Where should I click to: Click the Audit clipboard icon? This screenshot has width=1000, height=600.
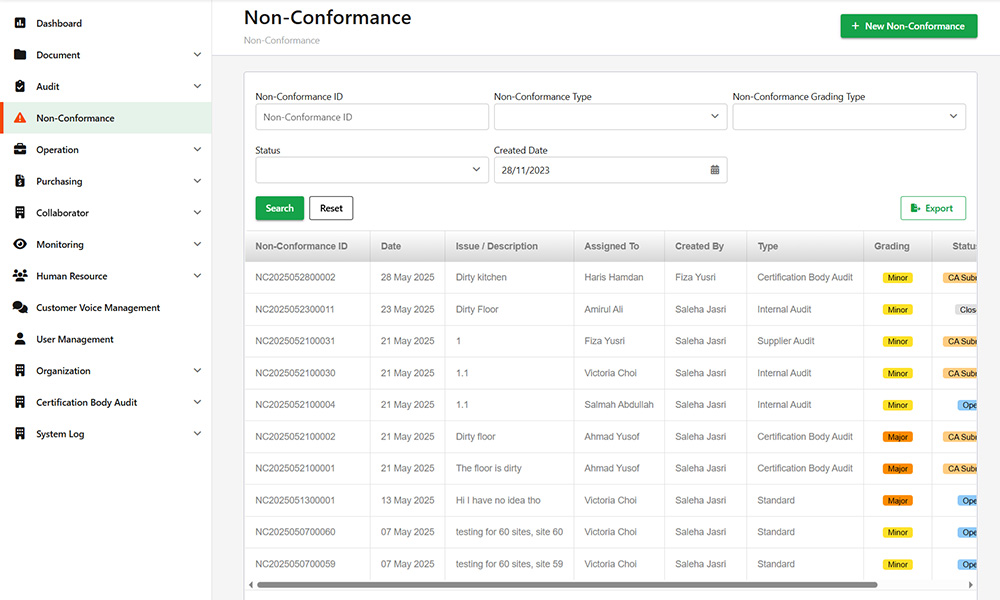(x=20, y=87)
